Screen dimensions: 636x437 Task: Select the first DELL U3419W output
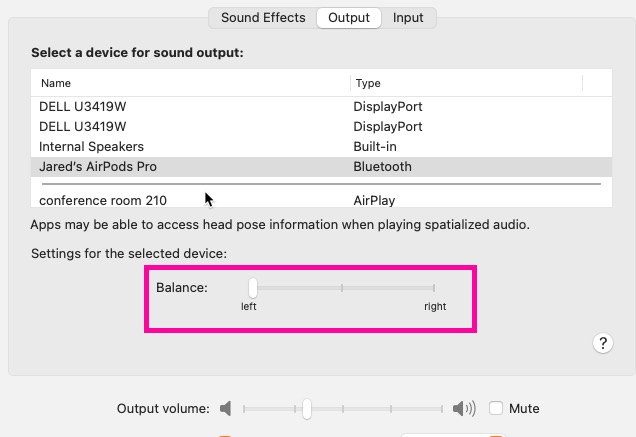point(321,107)
